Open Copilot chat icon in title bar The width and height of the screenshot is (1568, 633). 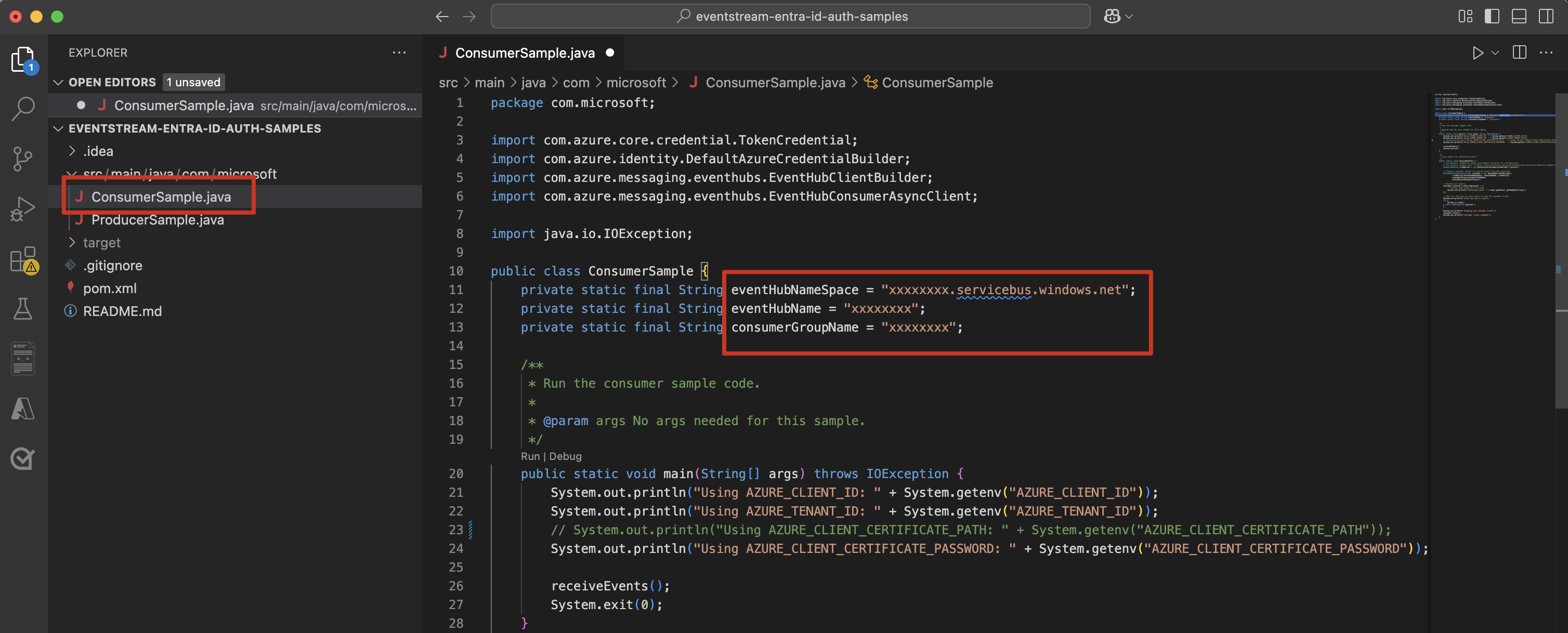tap(1112, 17)
